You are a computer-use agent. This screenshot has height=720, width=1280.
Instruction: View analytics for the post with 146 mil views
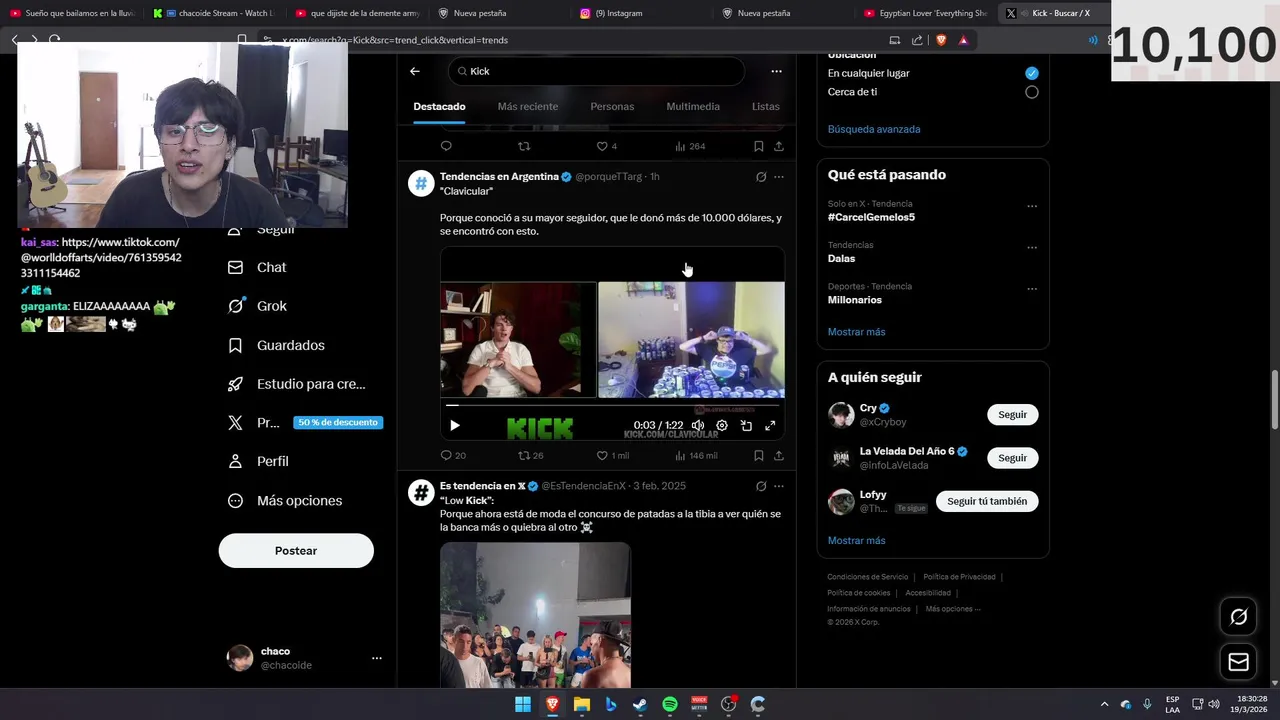point(696,455)
